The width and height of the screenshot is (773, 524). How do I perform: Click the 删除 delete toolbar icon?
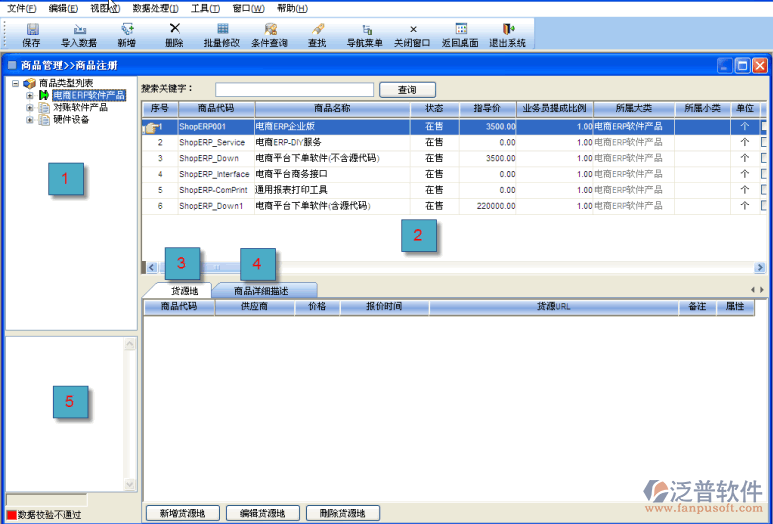tap(175, 29)
